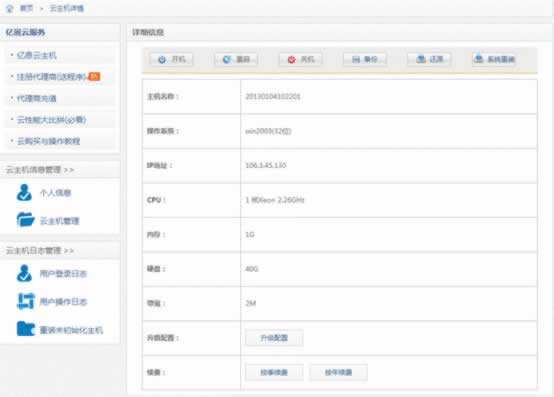Click the 硬盘 row label

tap(156, 269)
